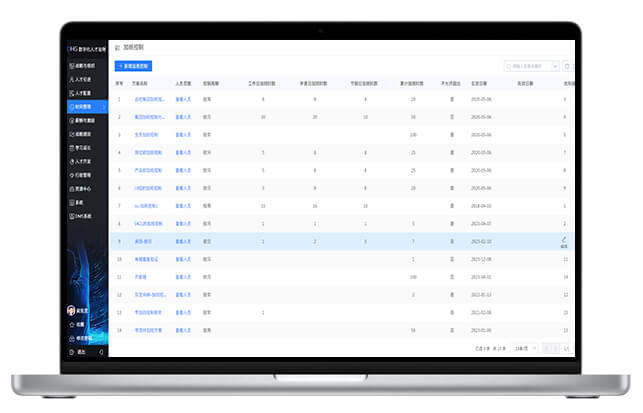Open the 资源中心 sidebar menu item
The image size is (643, 413).
pyautogui.click(x=84, y=187)
